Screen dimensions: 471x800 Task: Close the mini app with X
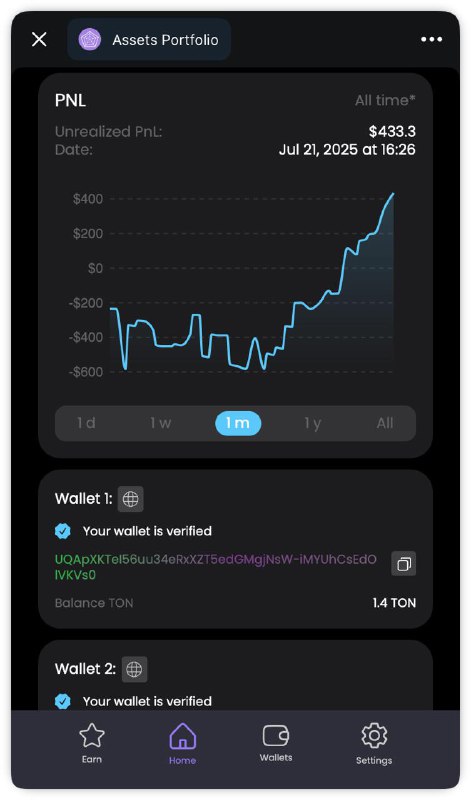click(39, 39)
